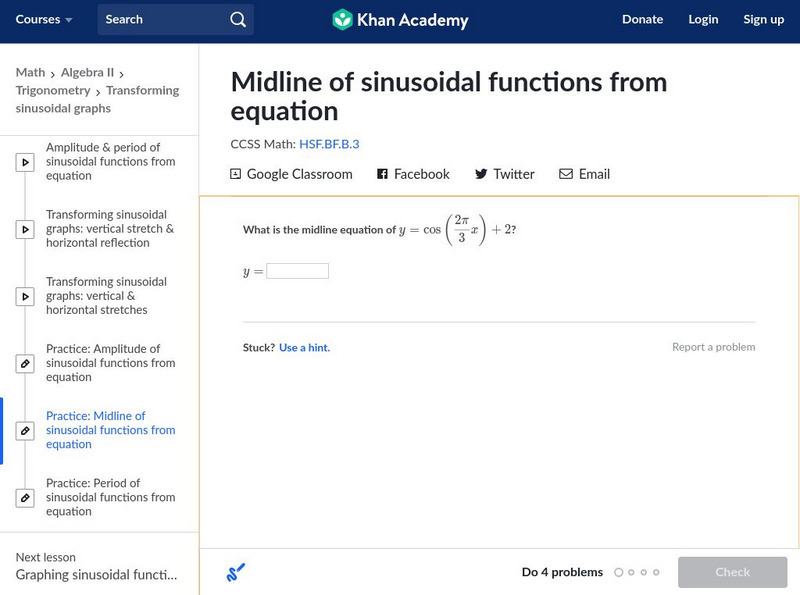
Task: Toggle the scratchpad pen icon
Action: (x=236, y=572)
